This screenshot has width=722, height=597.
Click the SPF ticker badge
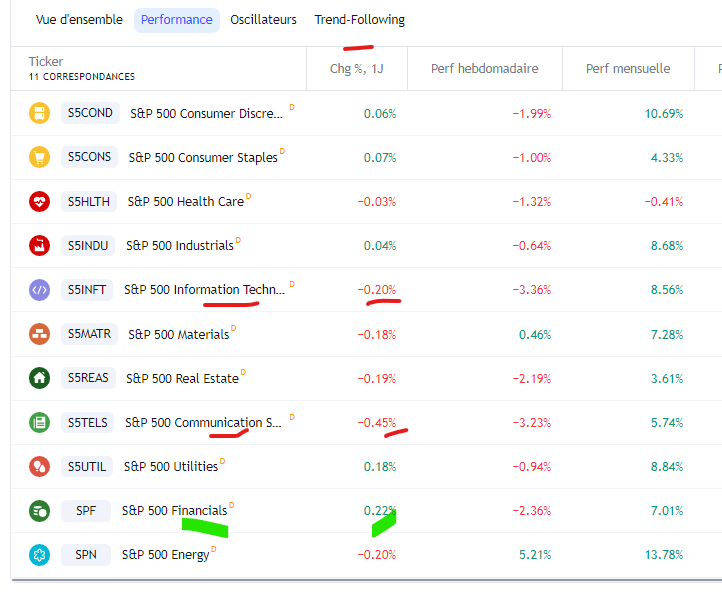click(86, 511)
